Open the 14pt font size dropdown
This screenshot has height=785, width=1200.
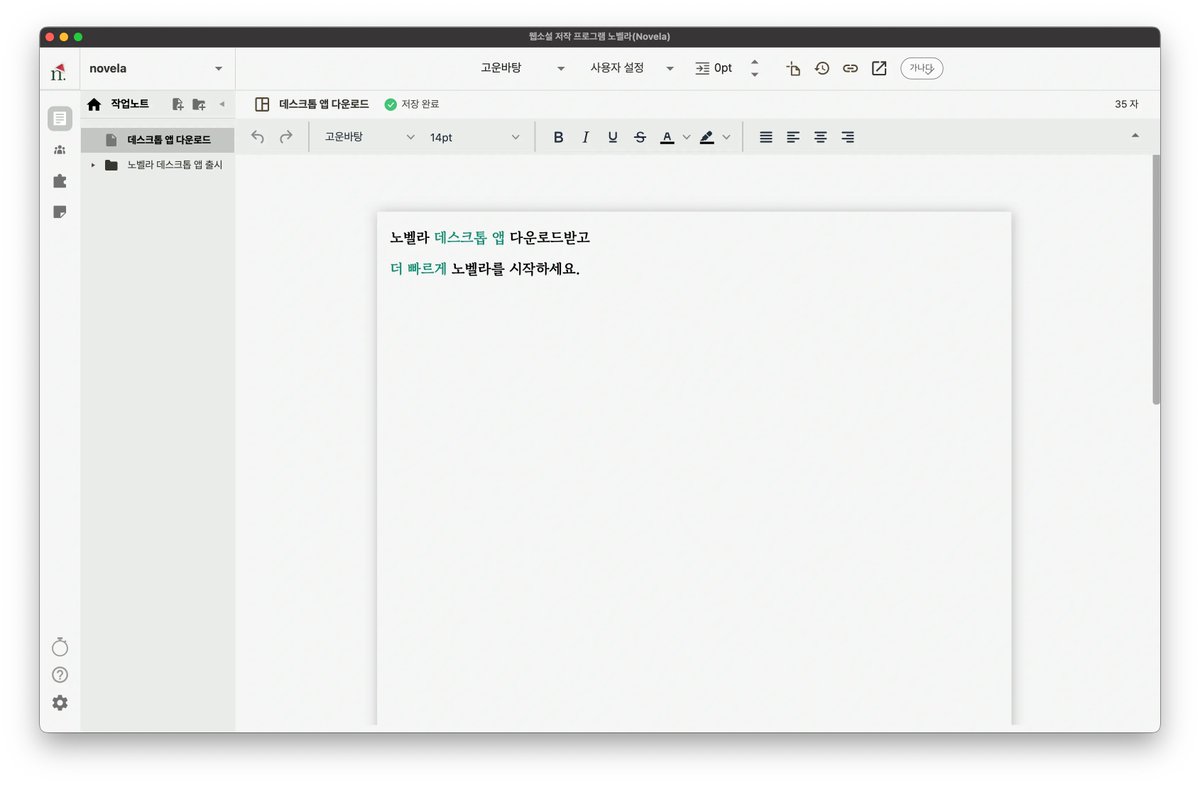click(x=475, y=137)
